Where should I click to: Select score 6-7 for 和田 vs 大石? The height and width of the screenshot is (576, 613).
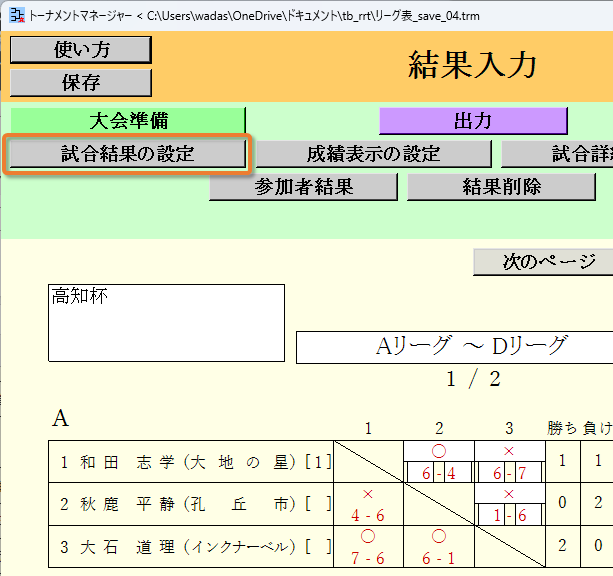point(509,473)
